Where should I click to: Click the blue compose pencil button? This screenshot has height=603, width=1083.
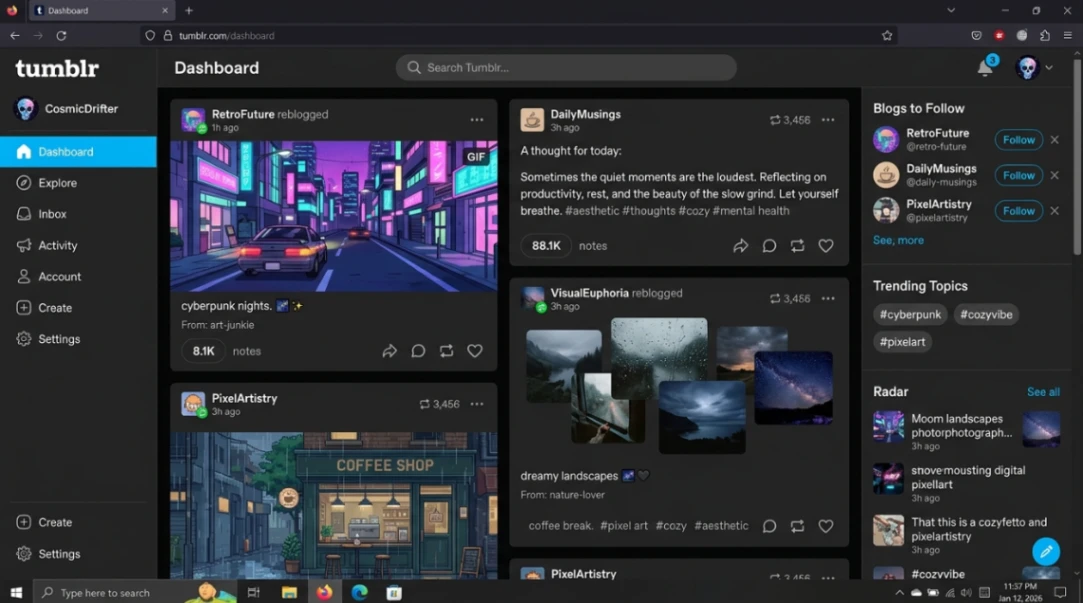coord(1046,551)
